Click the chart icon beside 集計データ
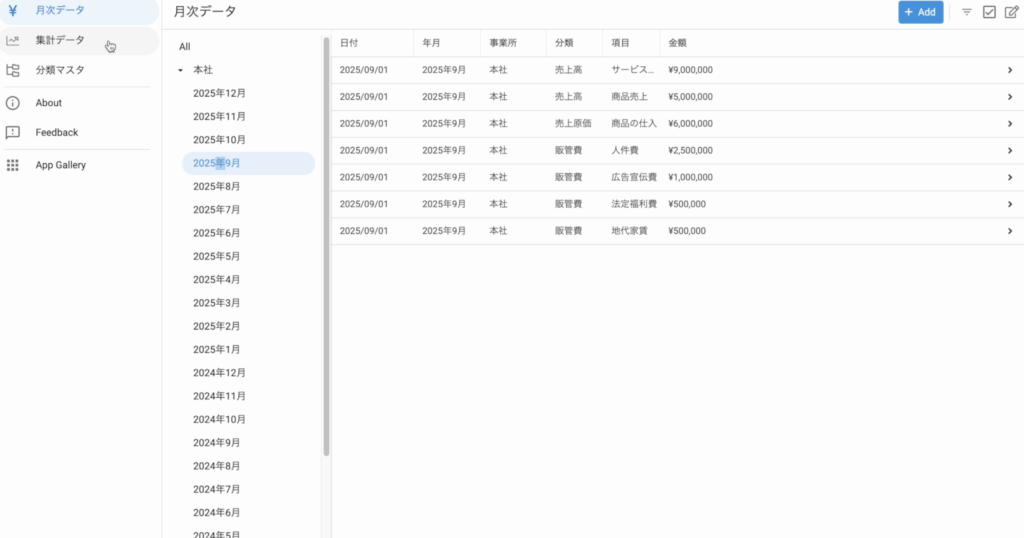The image size is (1024, 538). point(13,41)
